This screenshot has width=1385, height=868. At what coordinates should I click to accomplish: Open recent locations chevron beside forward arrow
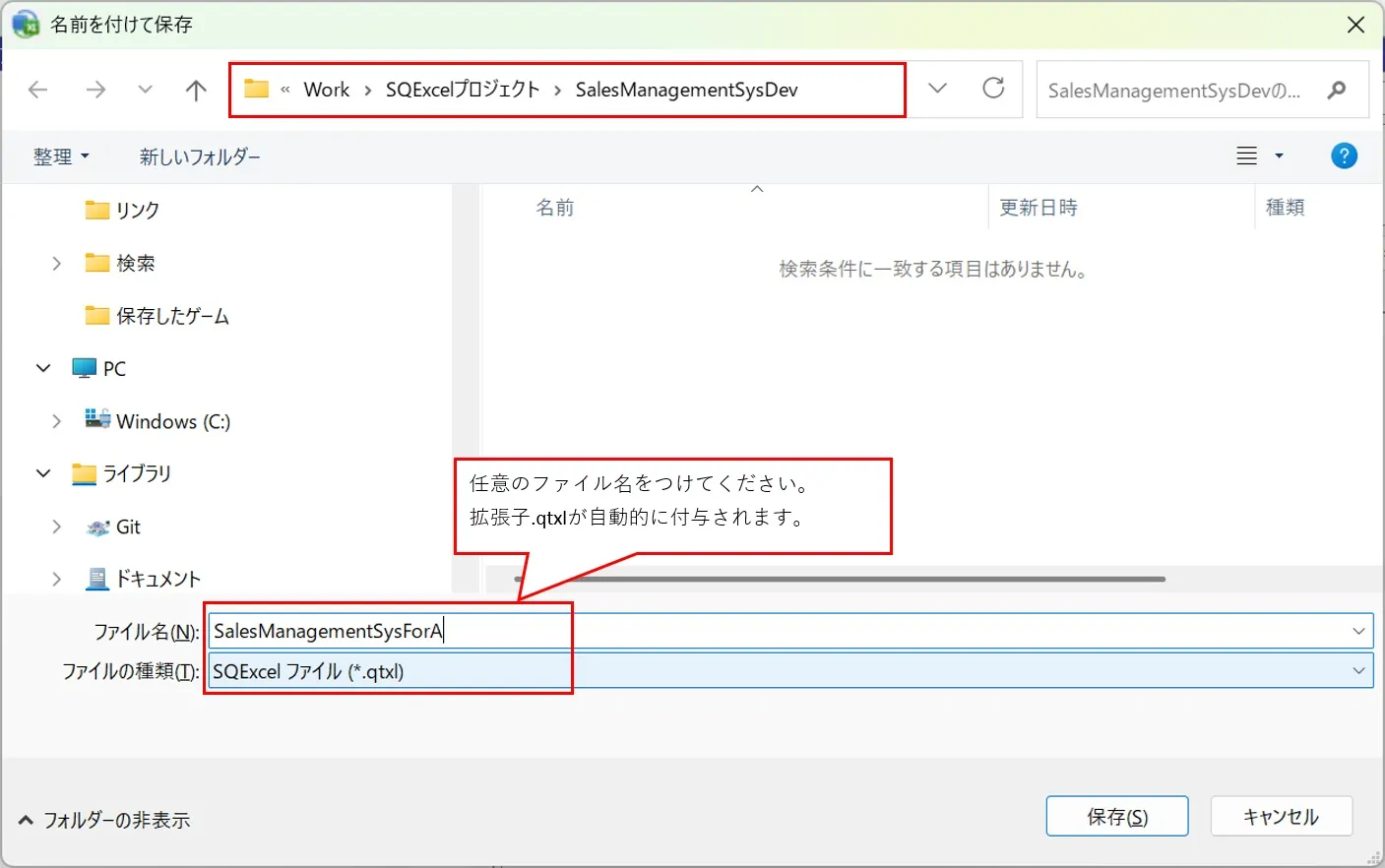pyautogui.click(x=146, y=90)
